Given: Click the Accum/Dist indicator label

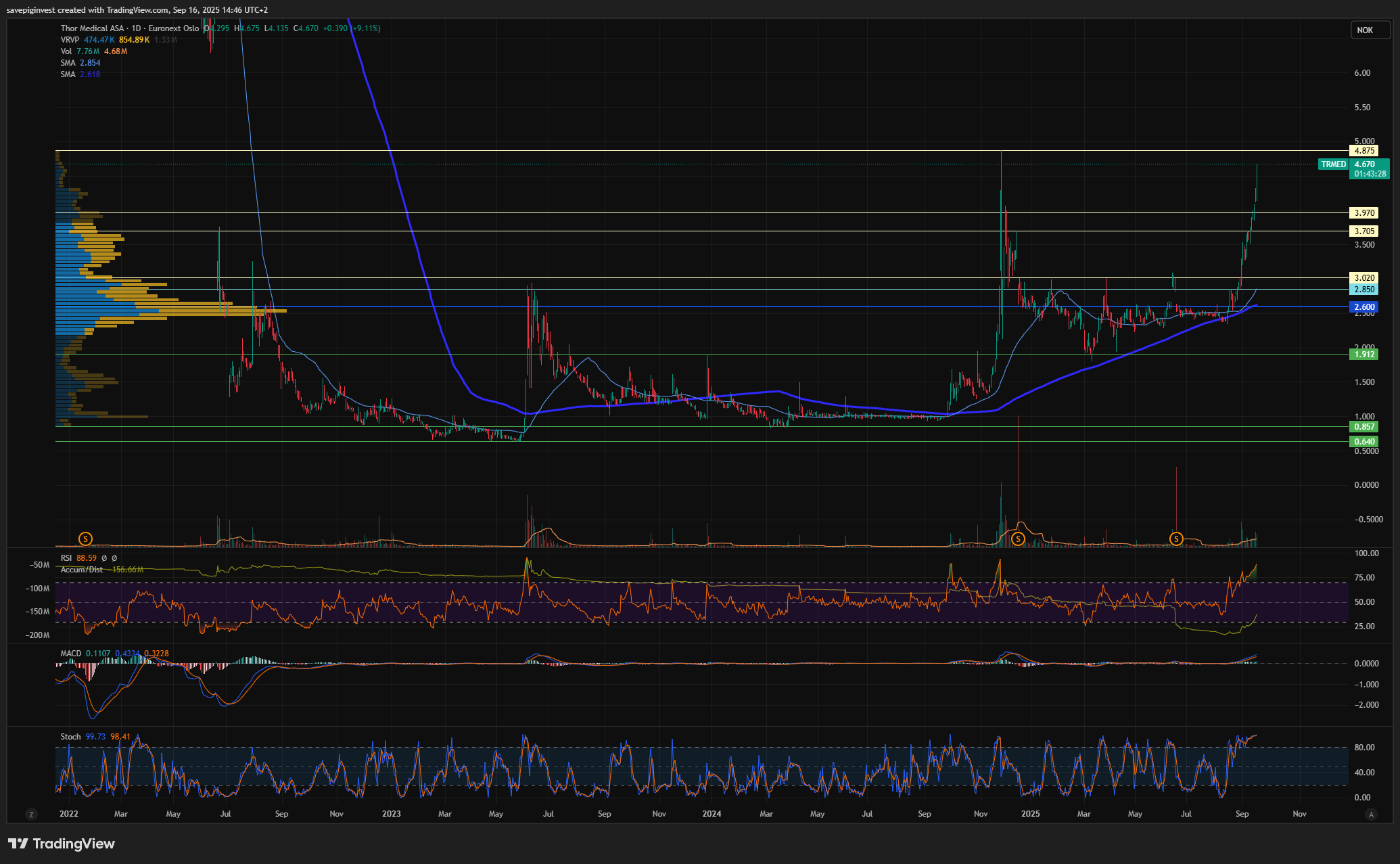Looking at the screenshot, I should coord(82,570).
